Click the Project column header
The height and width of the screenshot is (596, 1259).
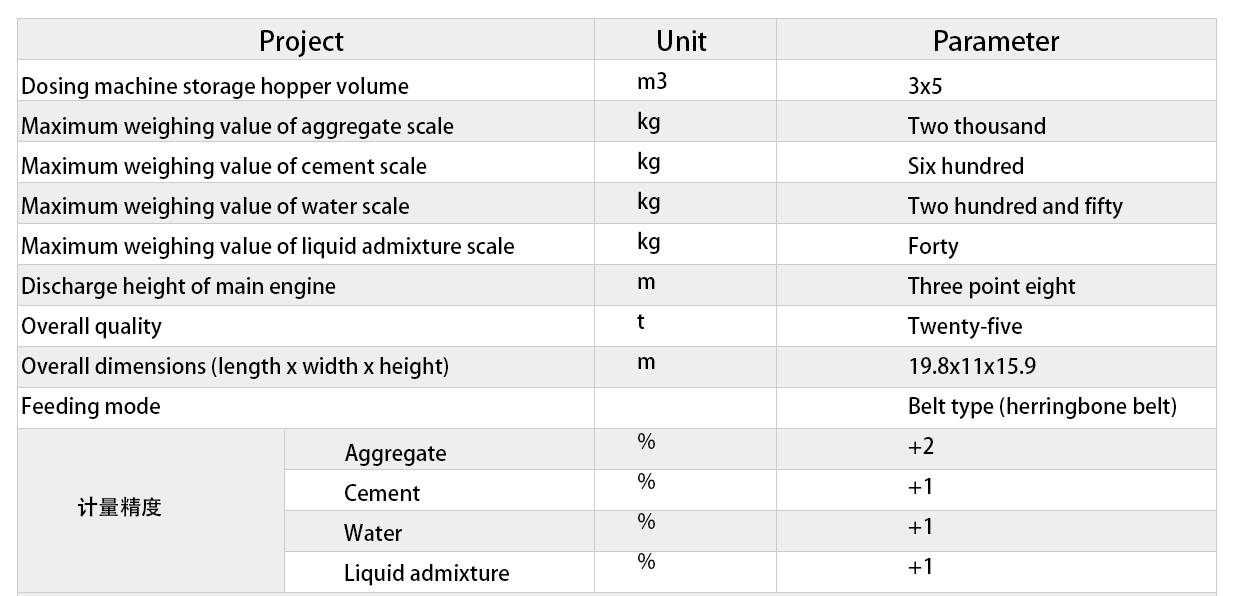tap(301, 41)
